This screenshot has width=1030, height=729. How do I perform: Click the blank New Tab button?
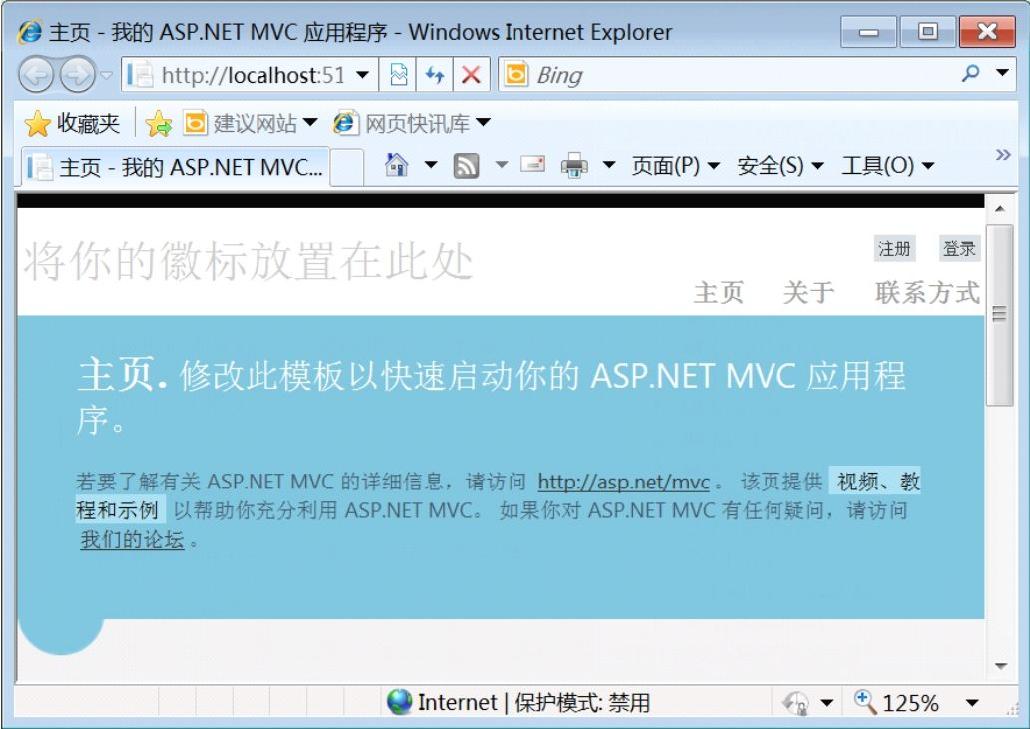346,167
